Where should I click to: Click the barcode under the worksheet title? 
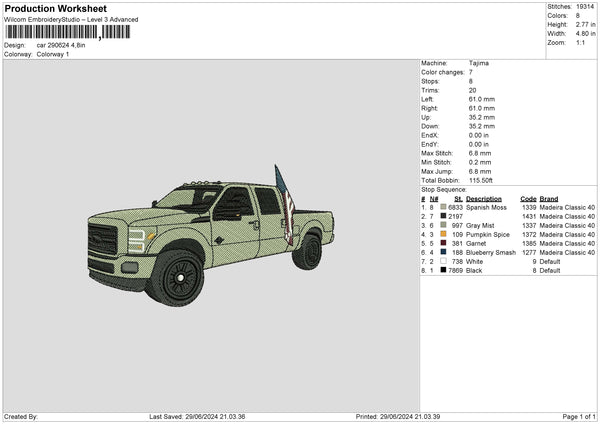pos(68,32)
